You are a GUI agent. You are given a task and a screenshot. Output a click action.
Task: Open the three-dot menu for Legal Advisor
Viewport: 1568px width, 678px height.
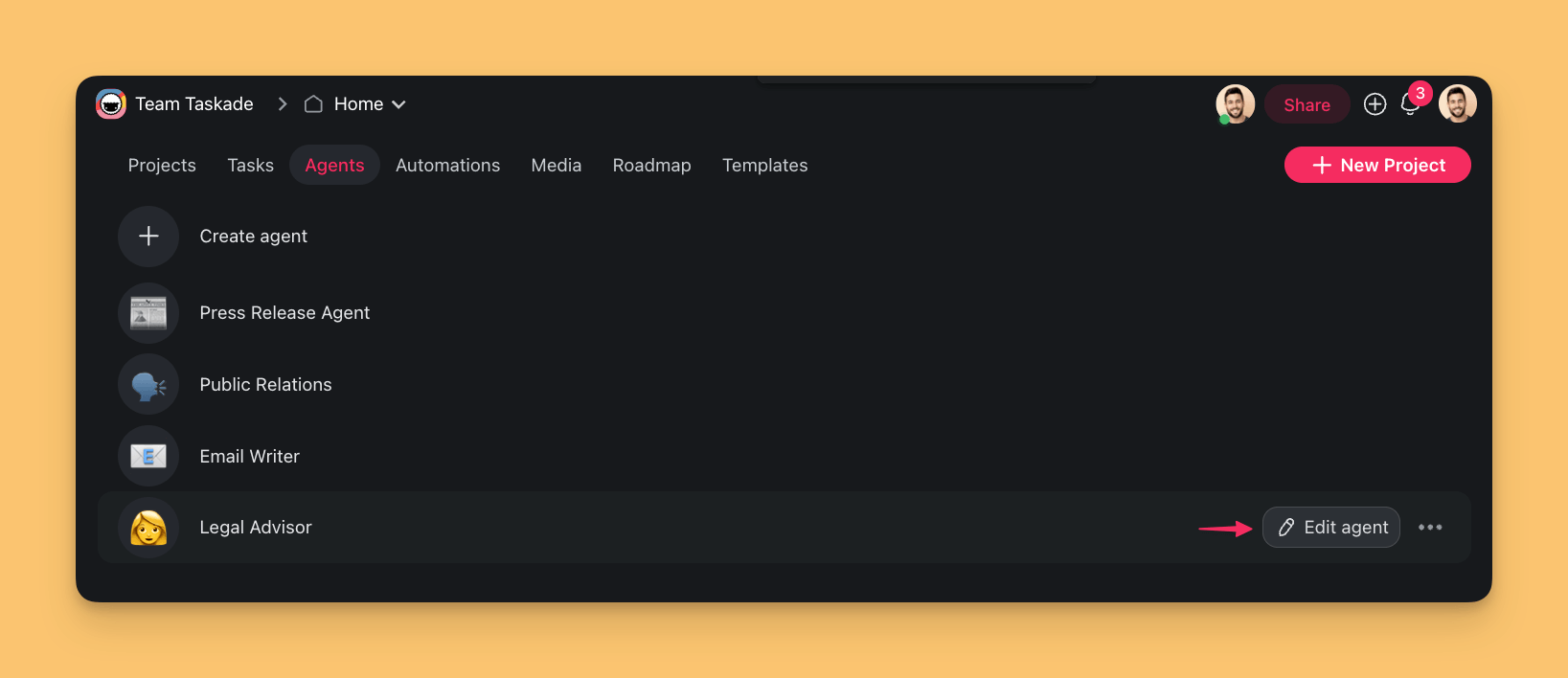coord(1430,528)
